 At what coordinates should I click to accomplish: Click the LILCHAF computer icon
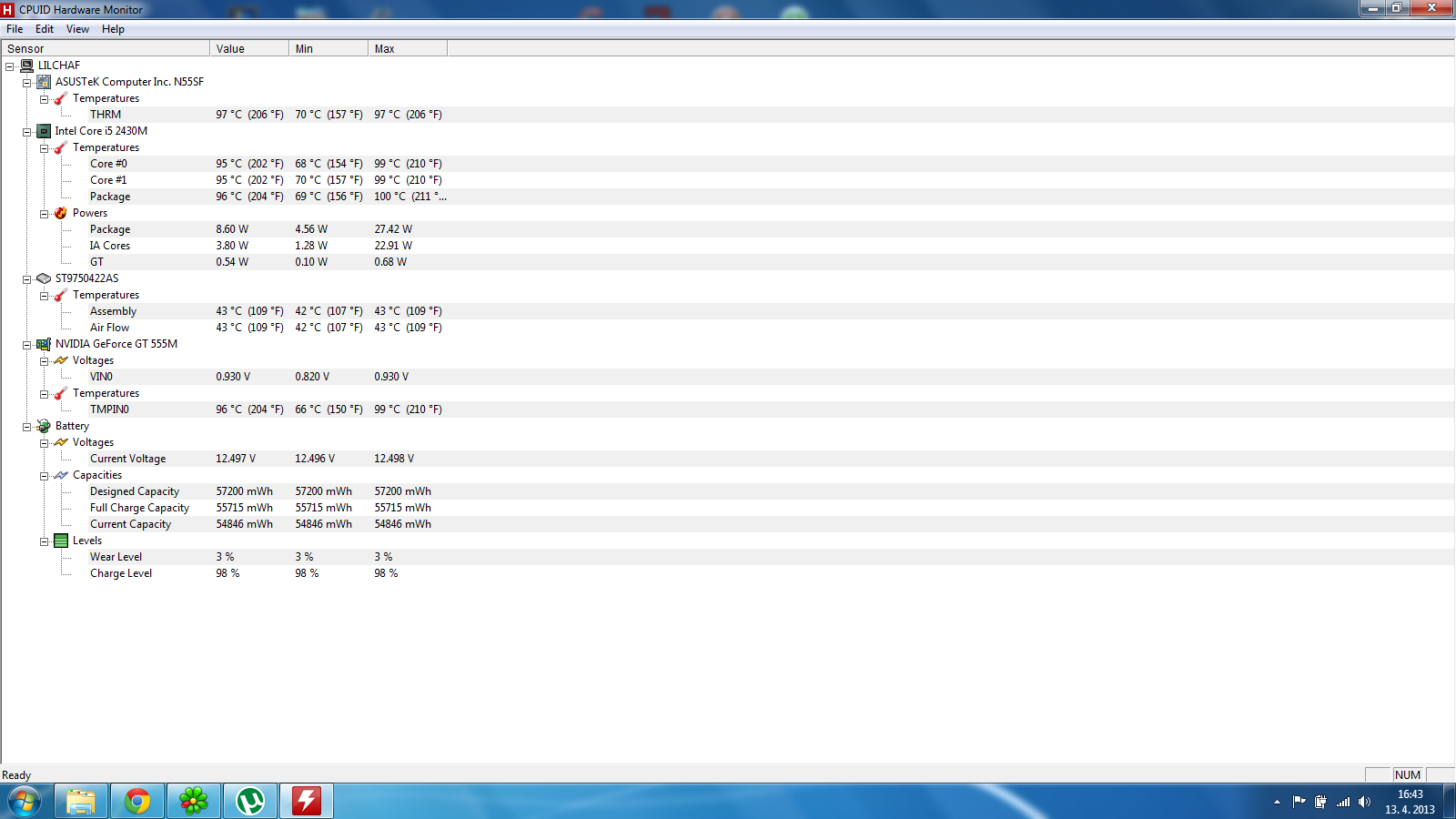click(x=27, y=66)
